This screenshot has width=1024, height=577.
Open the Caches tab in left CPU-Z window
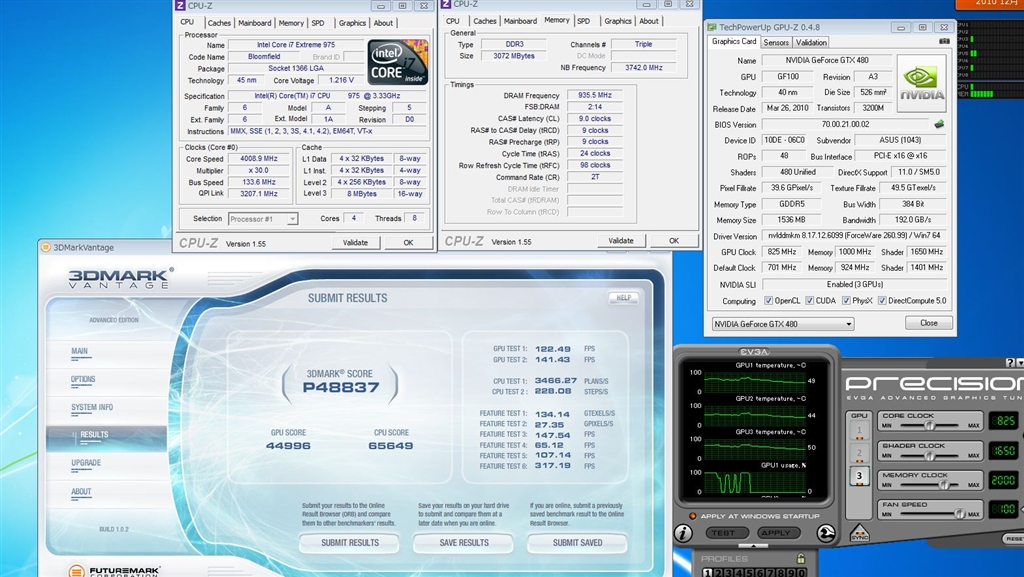pos(219,23)
